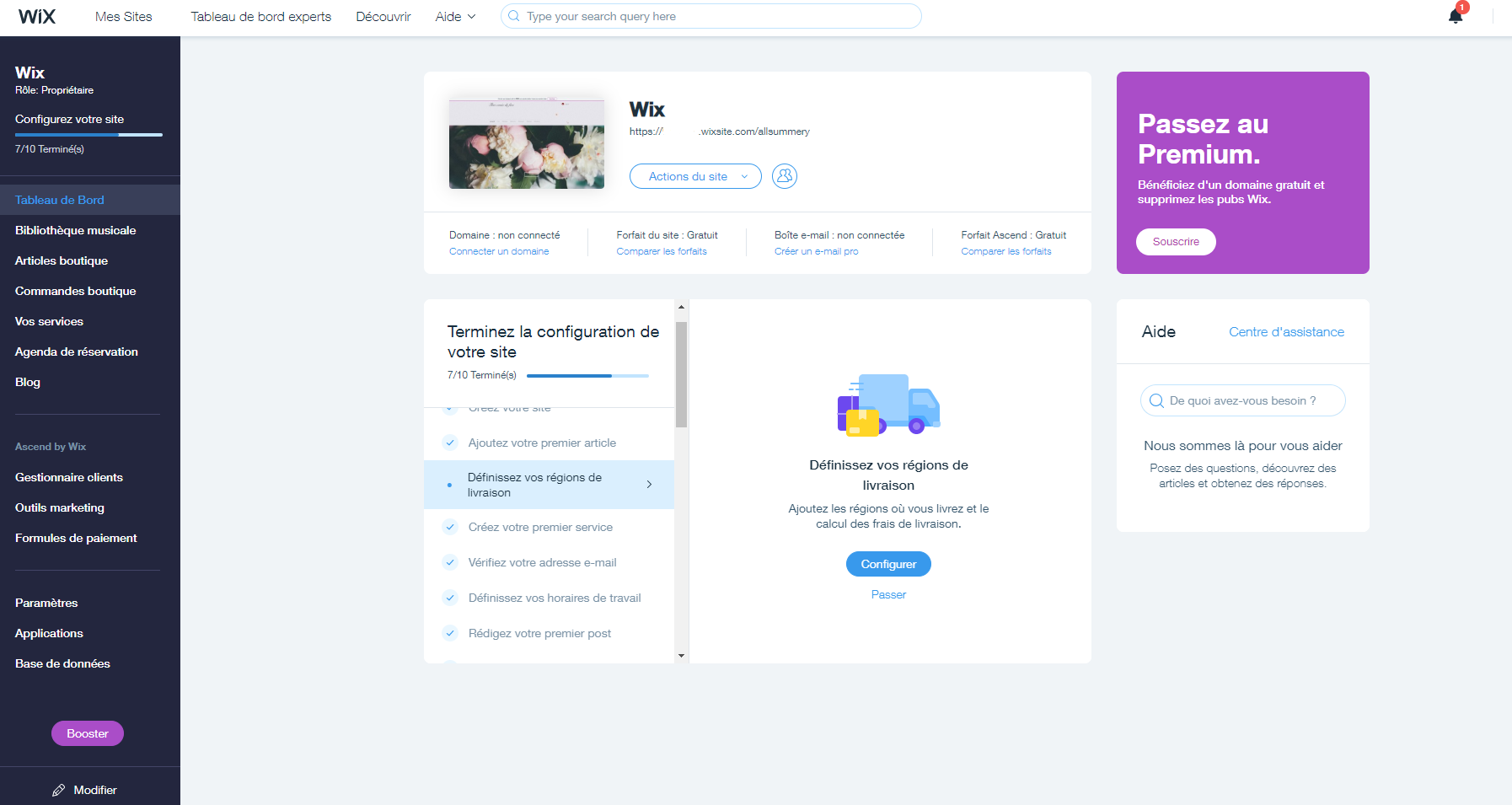Image resolution: width=1512 pixels, height=805 pixels.
Task: Click the invite contributors icon next to Actions du site
Action: point(785,176)
